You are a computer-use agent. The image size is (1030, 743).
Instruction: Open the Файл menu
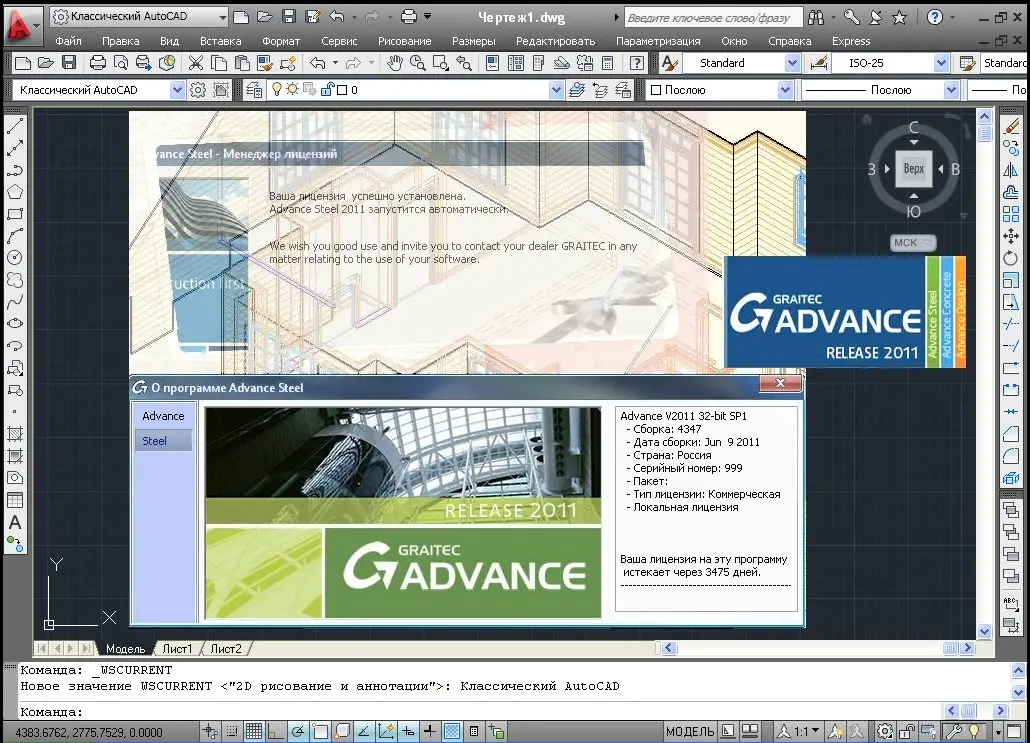(x=68, y=41)
